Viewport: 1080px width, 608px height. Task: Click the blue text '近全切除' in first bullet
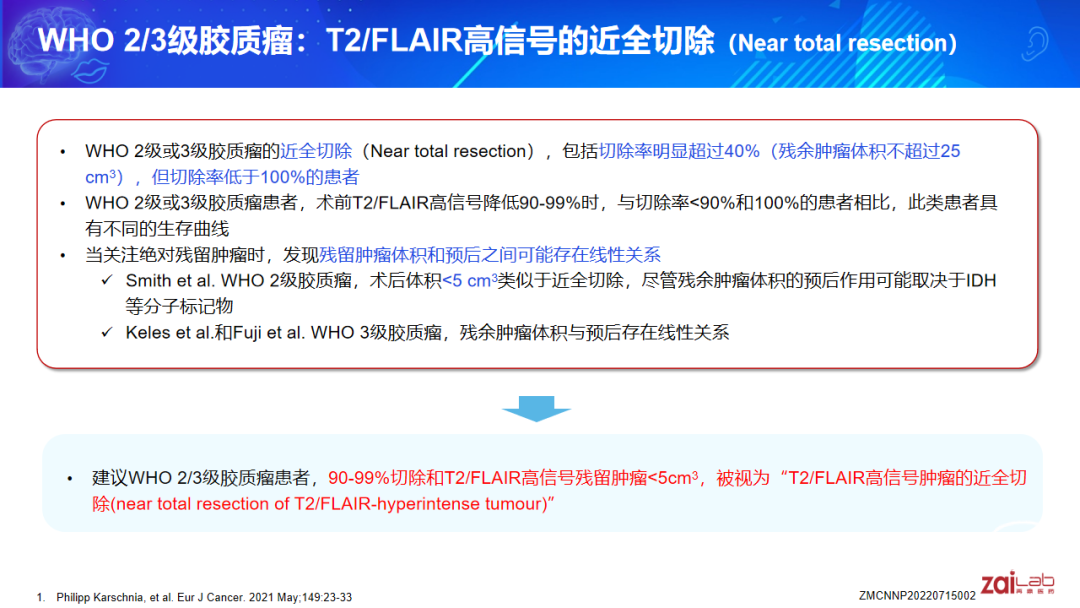click(x=316, y=151)
